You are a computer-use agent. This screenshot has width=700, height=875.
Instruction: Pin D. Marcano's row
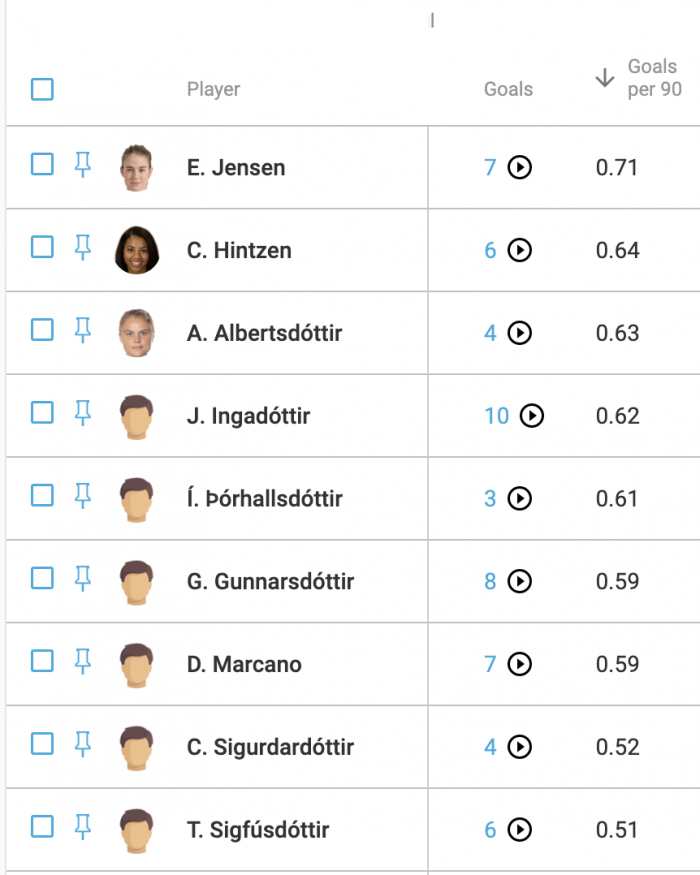click(83, 662)
